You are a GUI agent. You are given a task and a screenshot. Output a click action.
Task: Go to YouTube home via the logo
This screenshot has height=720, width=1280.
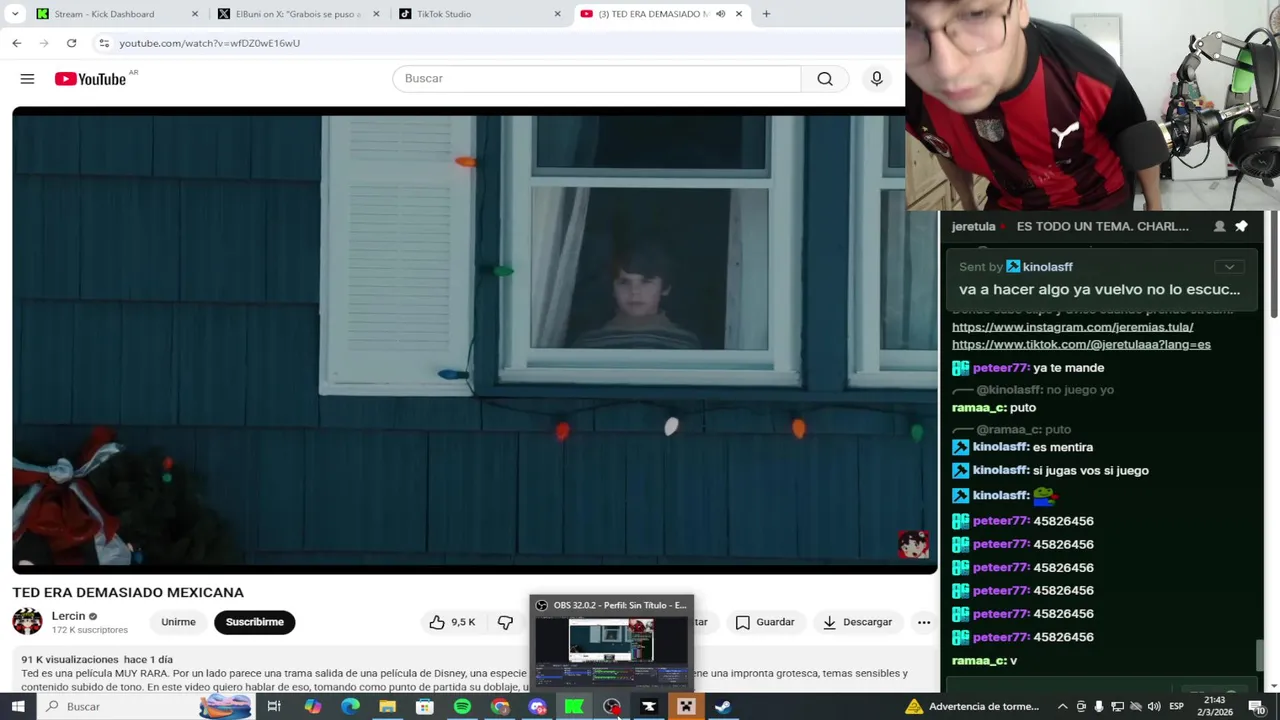90,79
